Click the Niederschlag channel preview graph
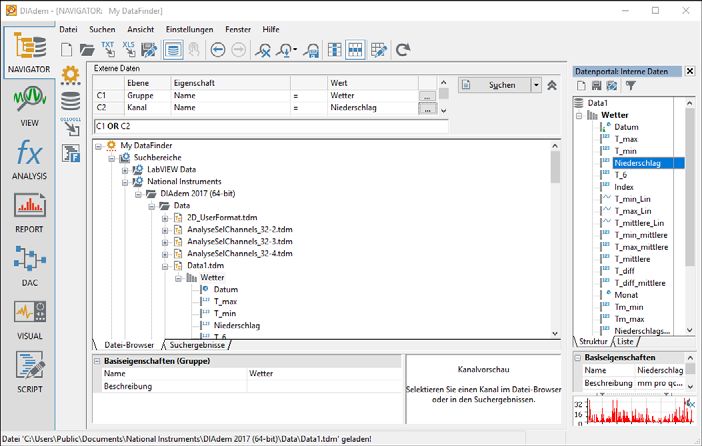 [634, 411]
